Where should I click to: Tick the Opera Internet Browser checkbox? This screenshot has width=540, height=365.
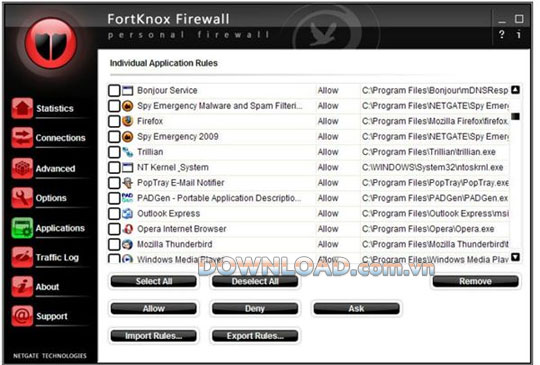tap(114, 229)
